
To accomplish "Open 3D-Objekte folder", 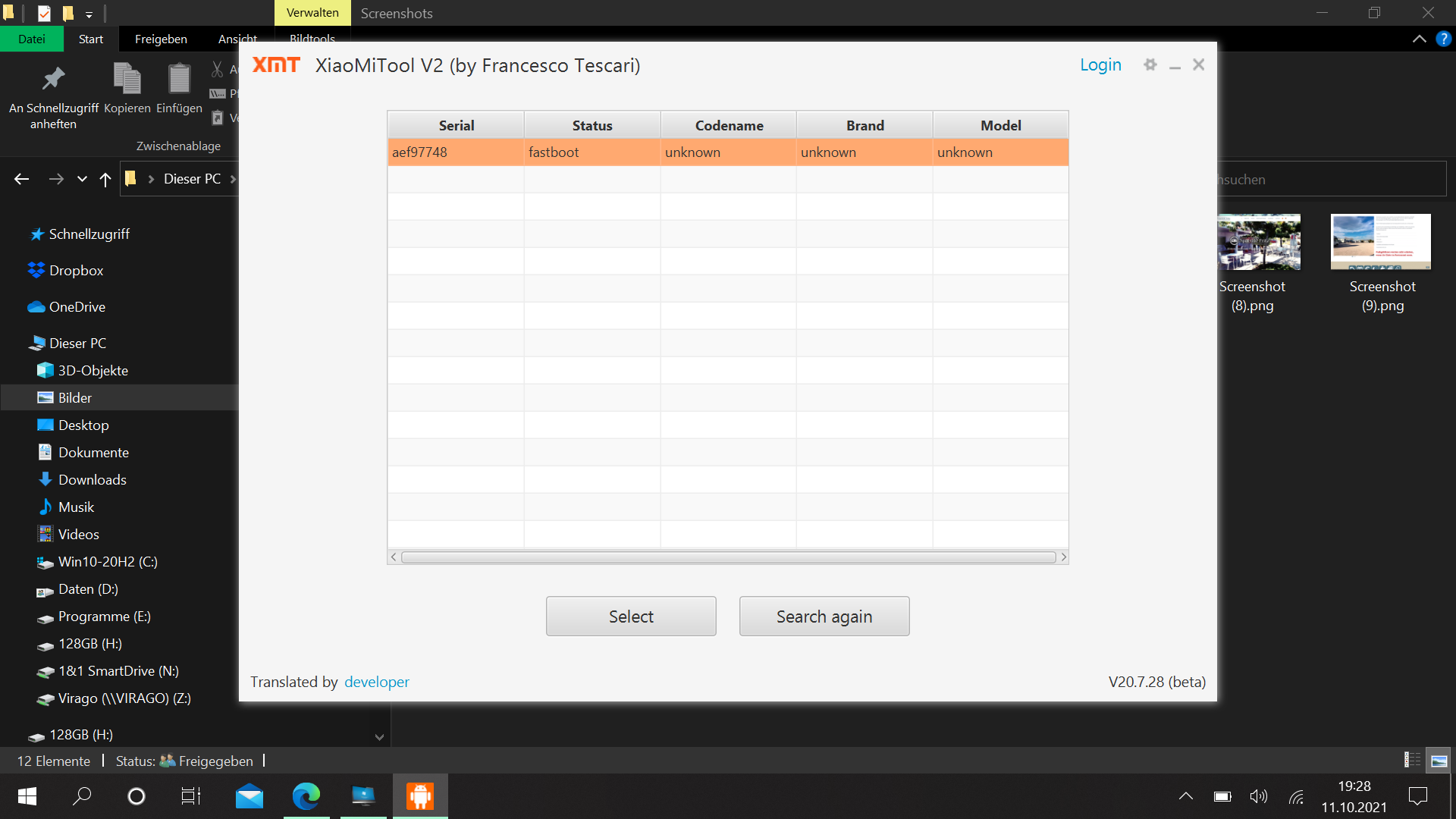I will click(93, 371).
